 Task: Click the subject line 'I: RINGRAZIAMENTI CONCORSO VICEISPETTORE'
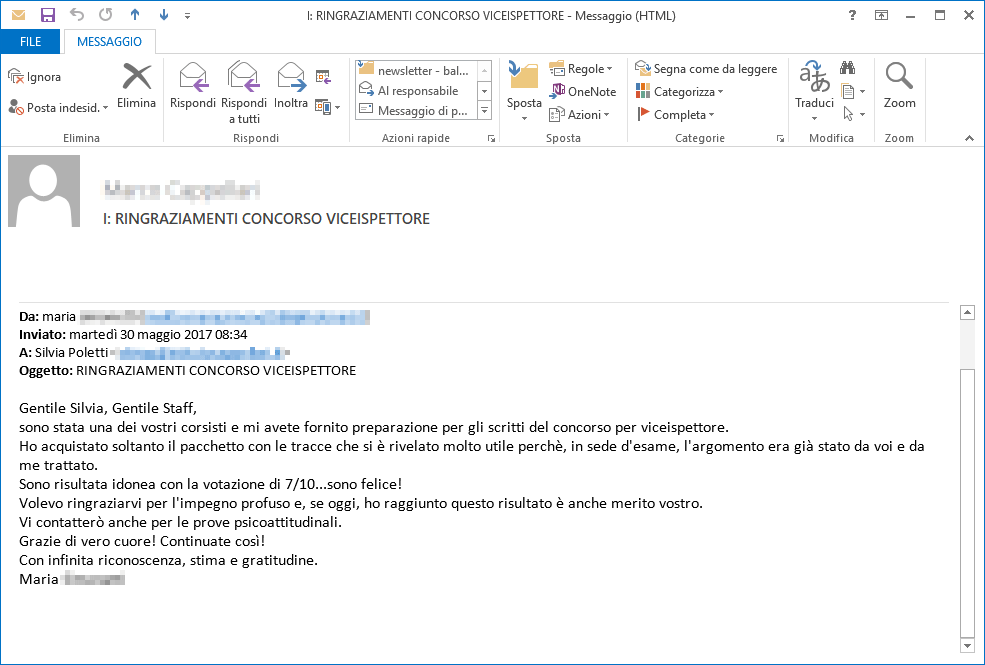pos(266,219)
